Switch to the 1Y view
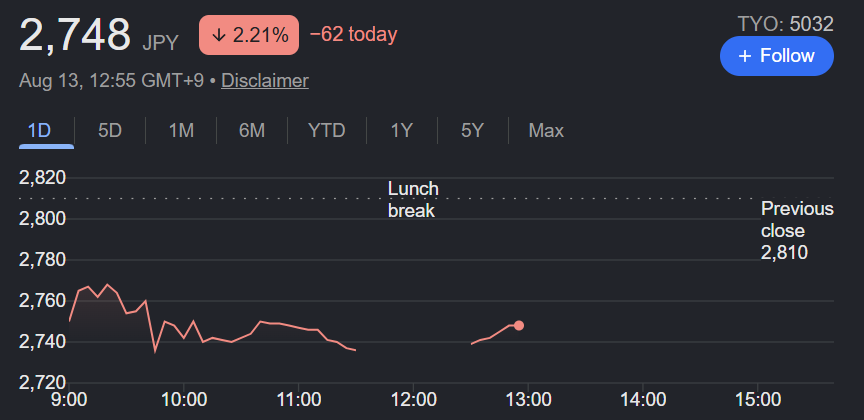Screen dimensions: 864x420 [402, 131]
